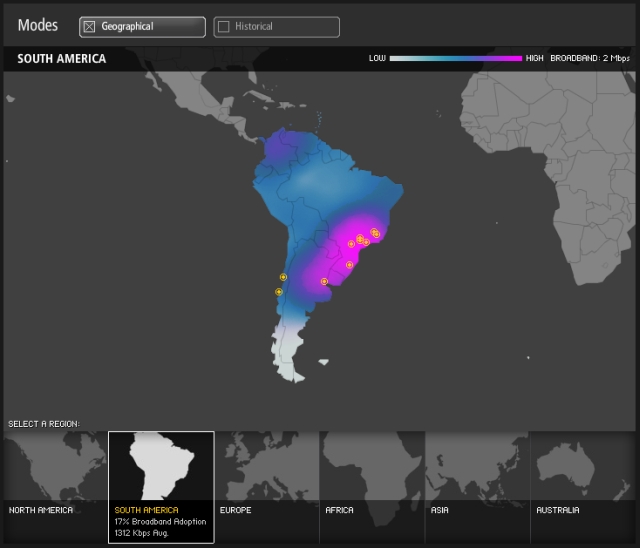
Task: Open the Africa region
Action: [x=372, y=487]
